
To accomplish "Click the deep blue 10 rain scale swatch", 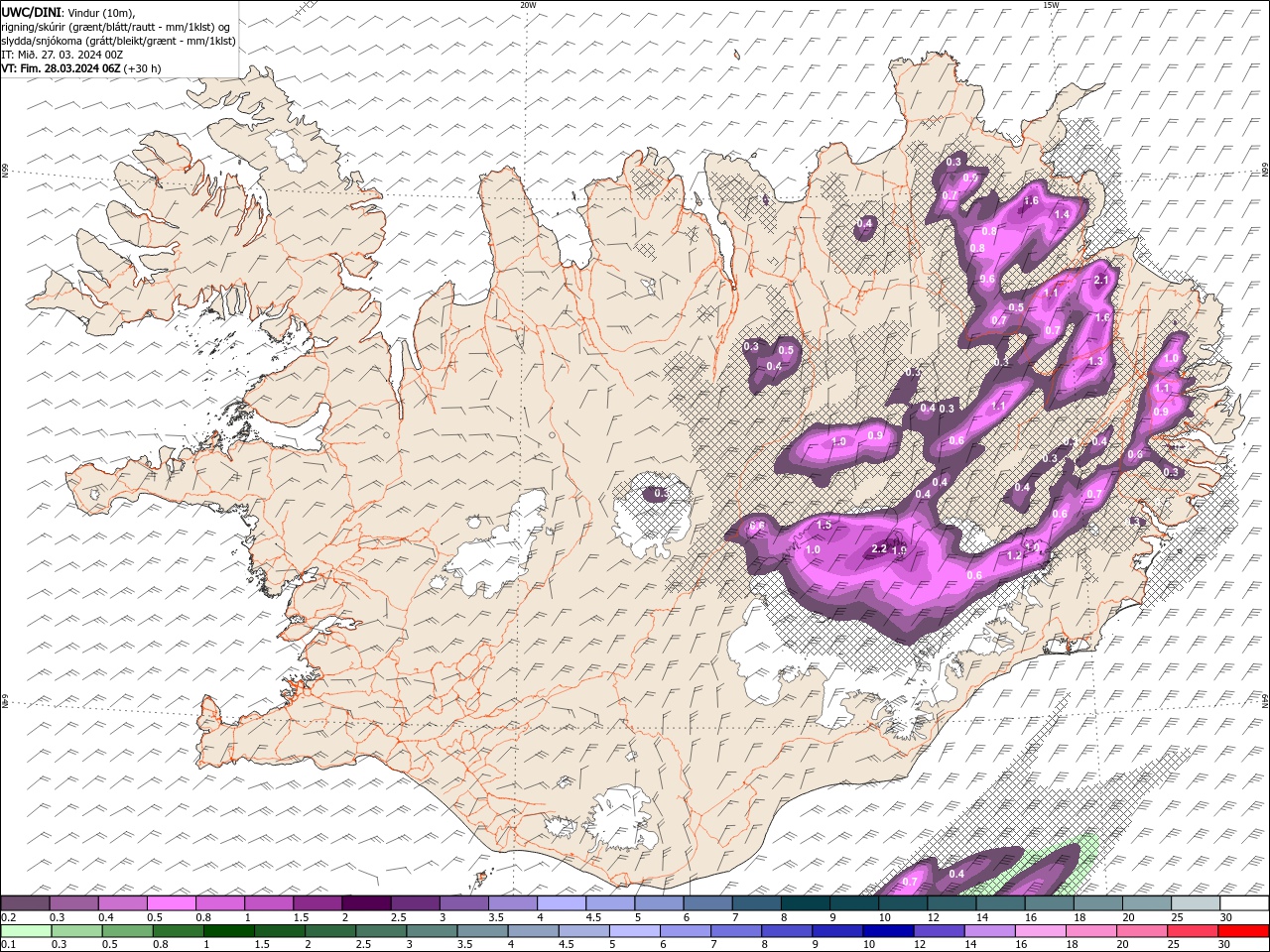I will click(x=888, y=931).
